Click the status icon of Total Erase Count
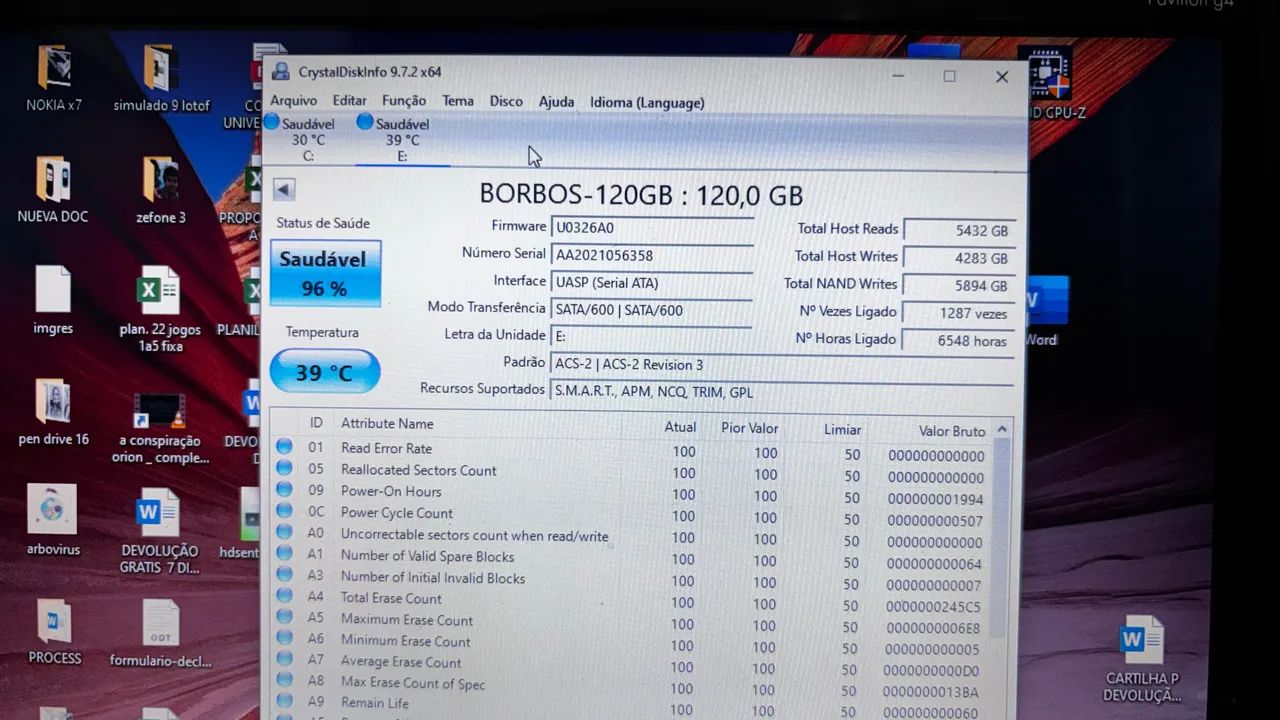The height and width of the screenshot is (720, 1280). pyautogui.click(x=285, y=596)
